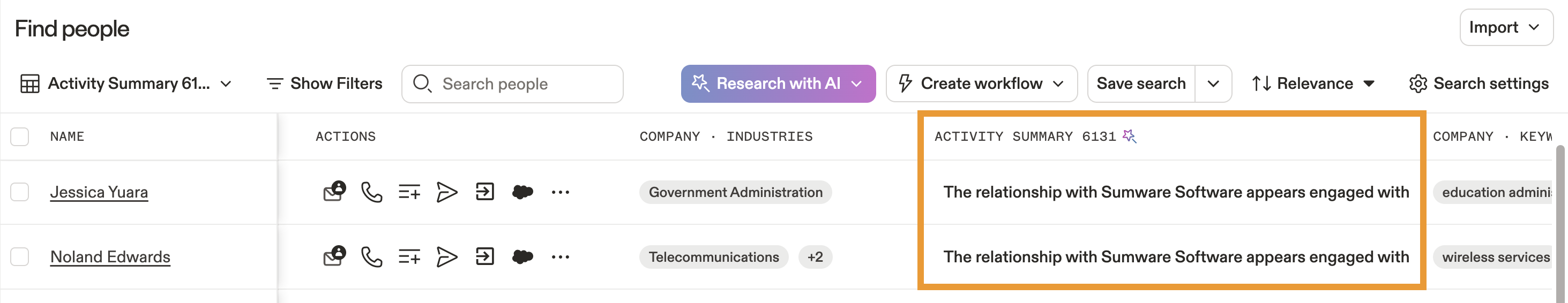Viewport: 1568px width, 303px height.
Task: Check the box next to Jessica Yuara
Action: [20, 192]
